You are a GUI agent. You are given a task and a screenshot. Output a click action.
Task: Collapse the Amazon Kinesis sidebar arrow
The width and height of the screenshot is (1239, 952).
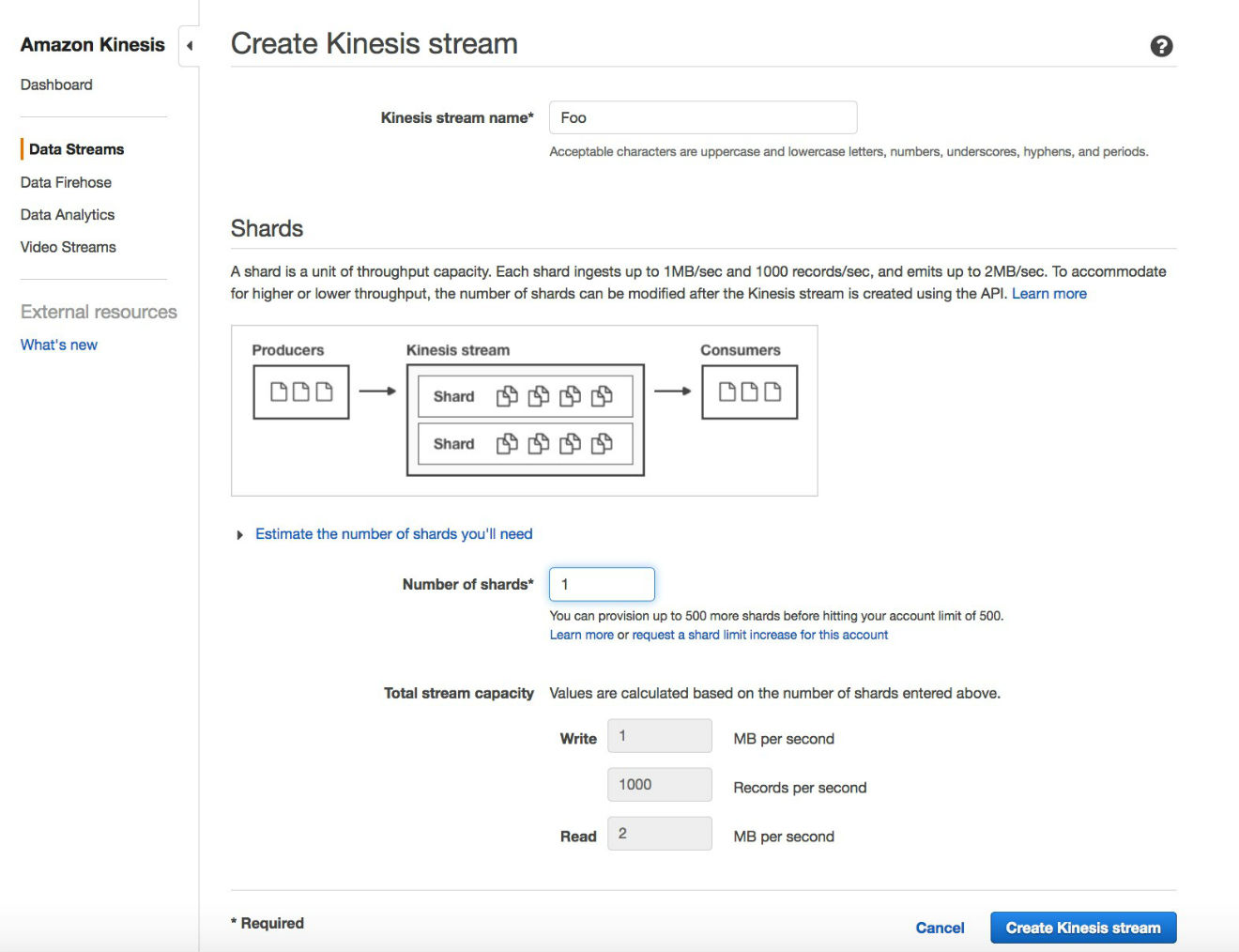point(190,45)
